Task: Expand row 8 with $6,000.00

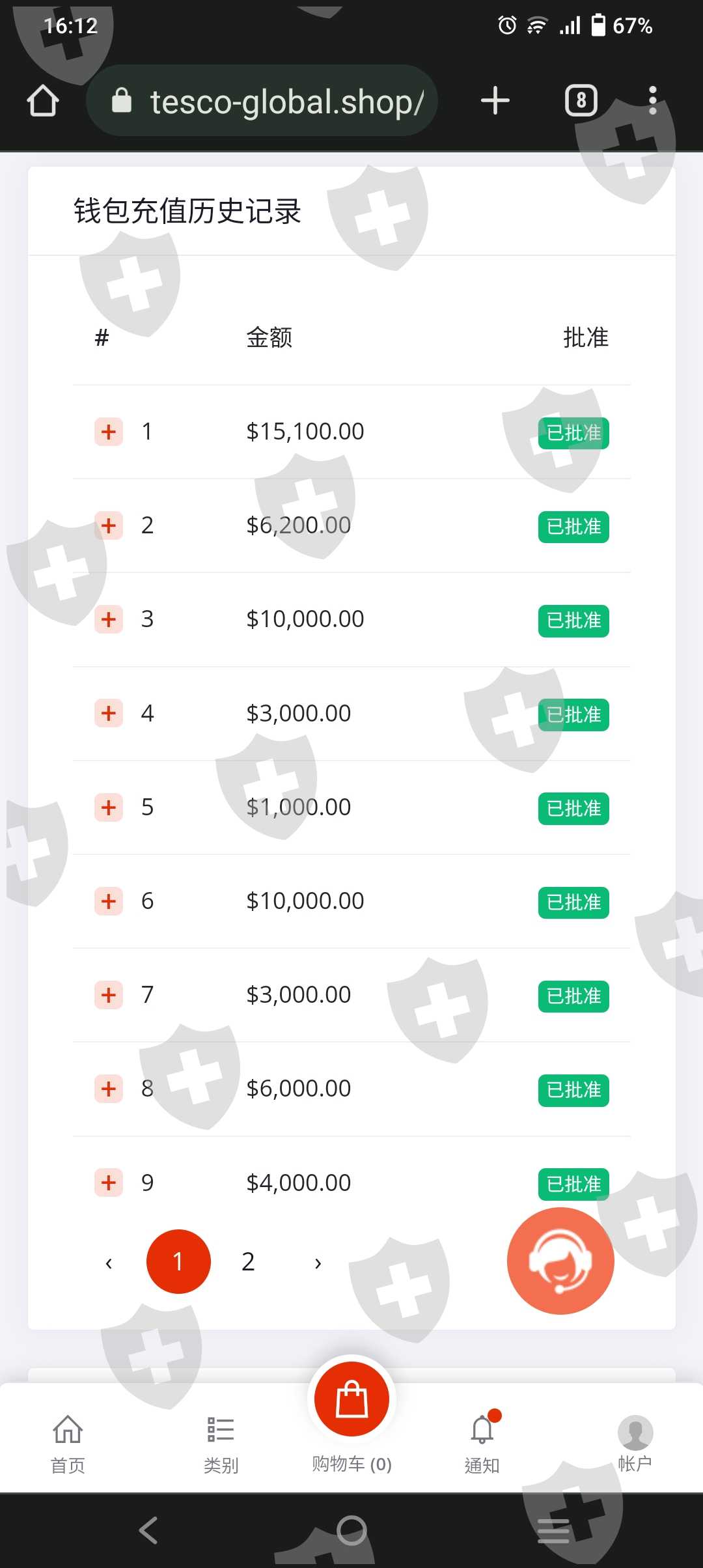Action: (109, 1089)
